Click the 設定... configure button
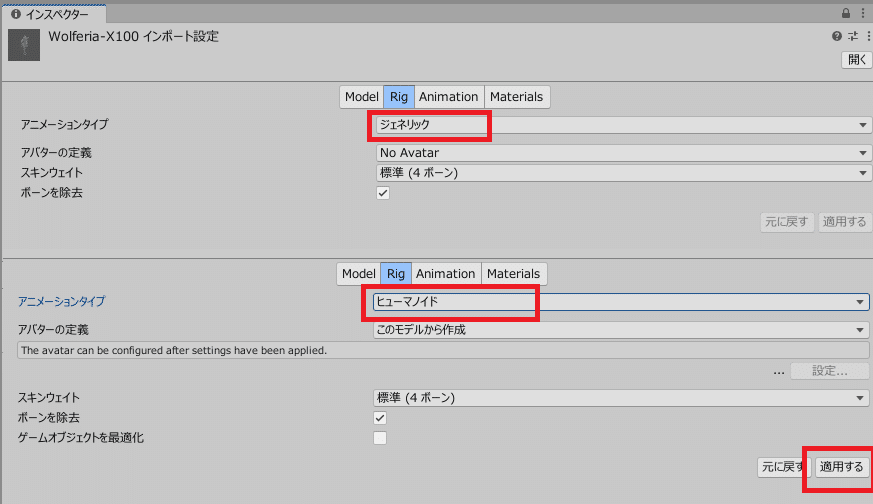This screenshot has width=873, height=504. 830,371
